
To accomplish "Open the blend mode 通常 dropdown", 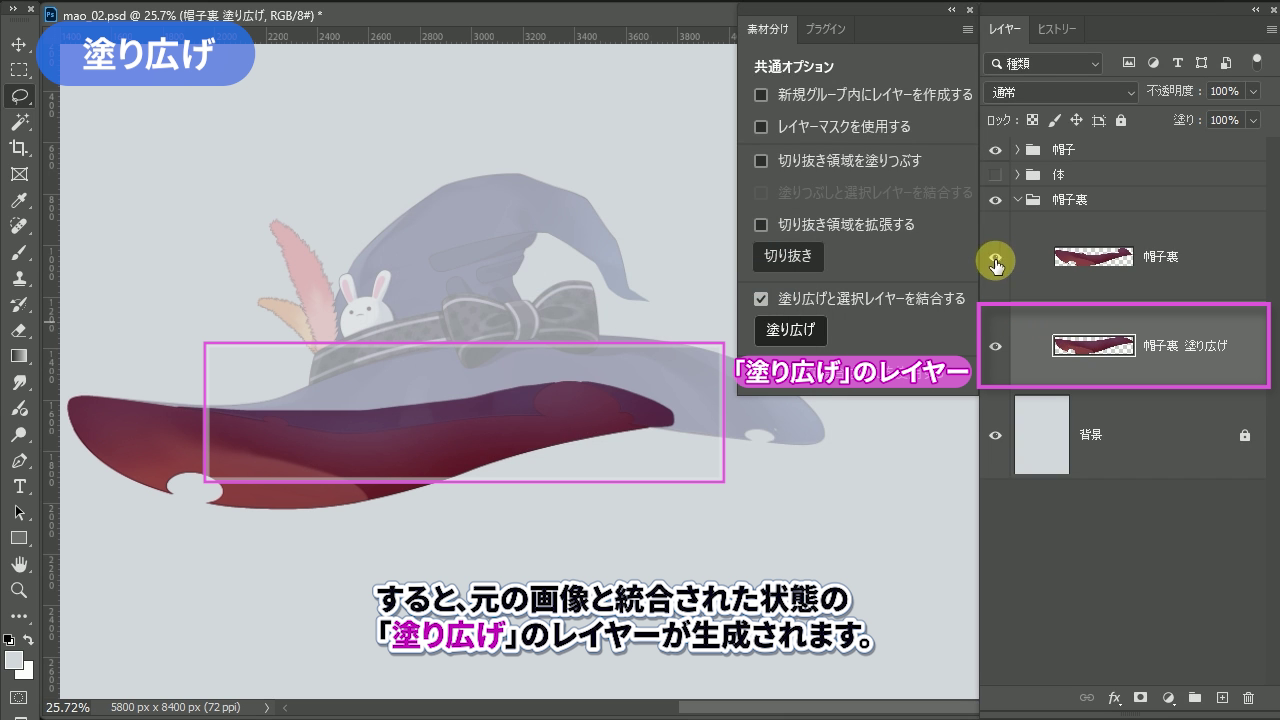I will [1062, 92].
